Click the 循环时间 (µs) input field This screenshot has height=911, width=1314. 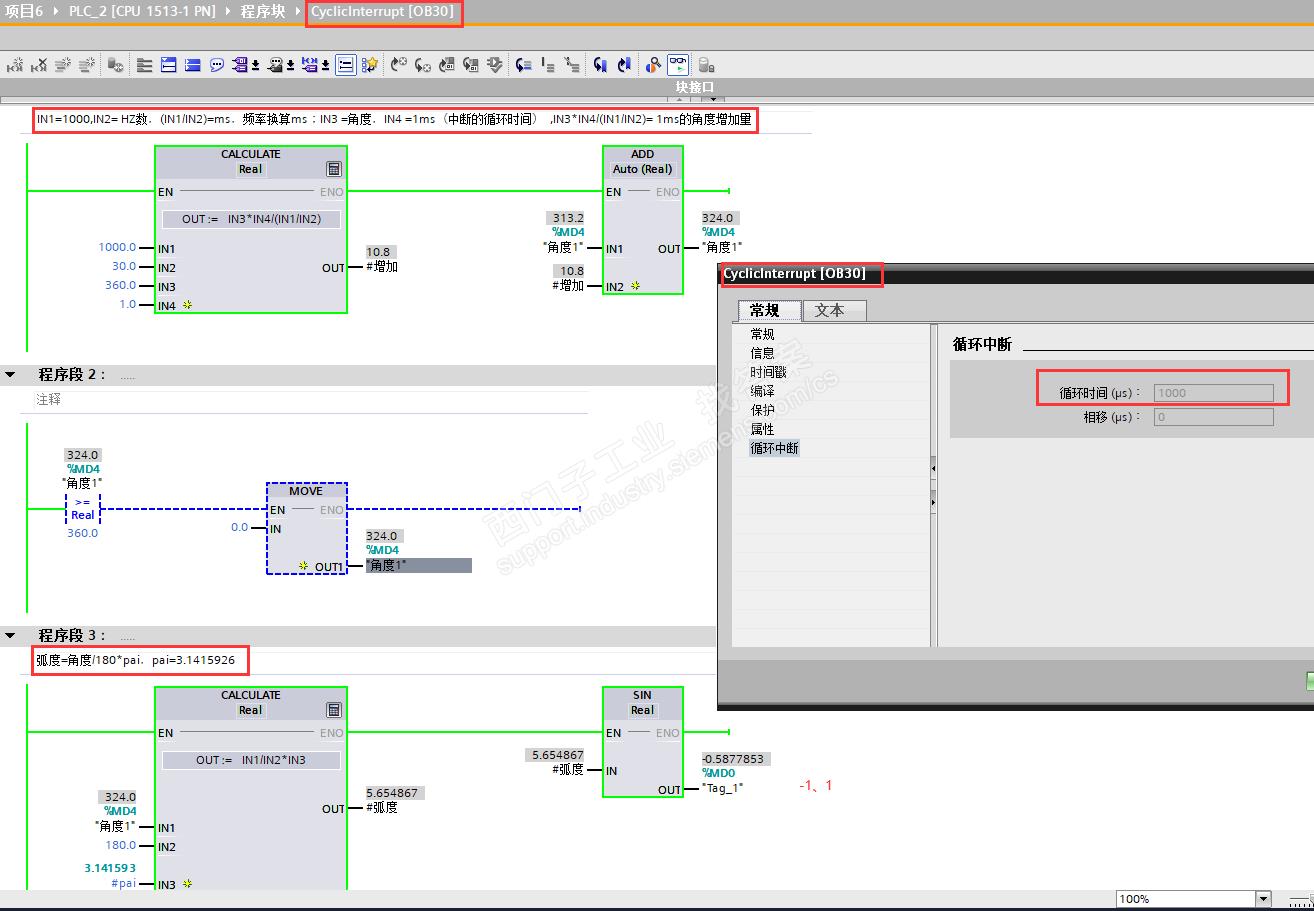click(x=1214, y=393)
